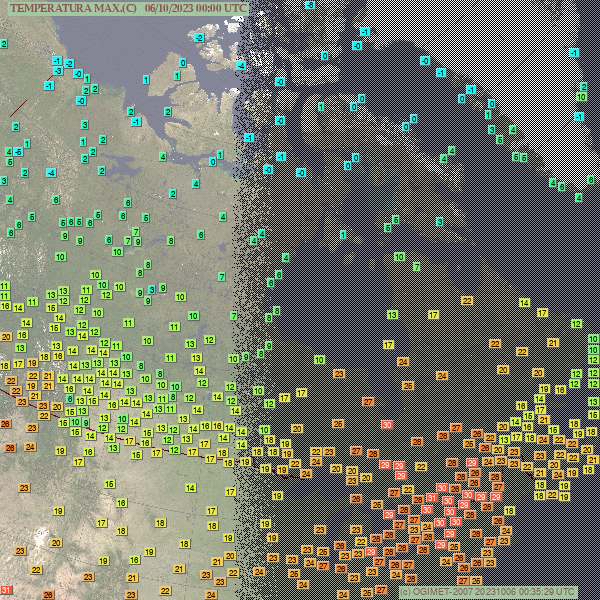Select the cyan -5 temperature label

click(18, 152)
